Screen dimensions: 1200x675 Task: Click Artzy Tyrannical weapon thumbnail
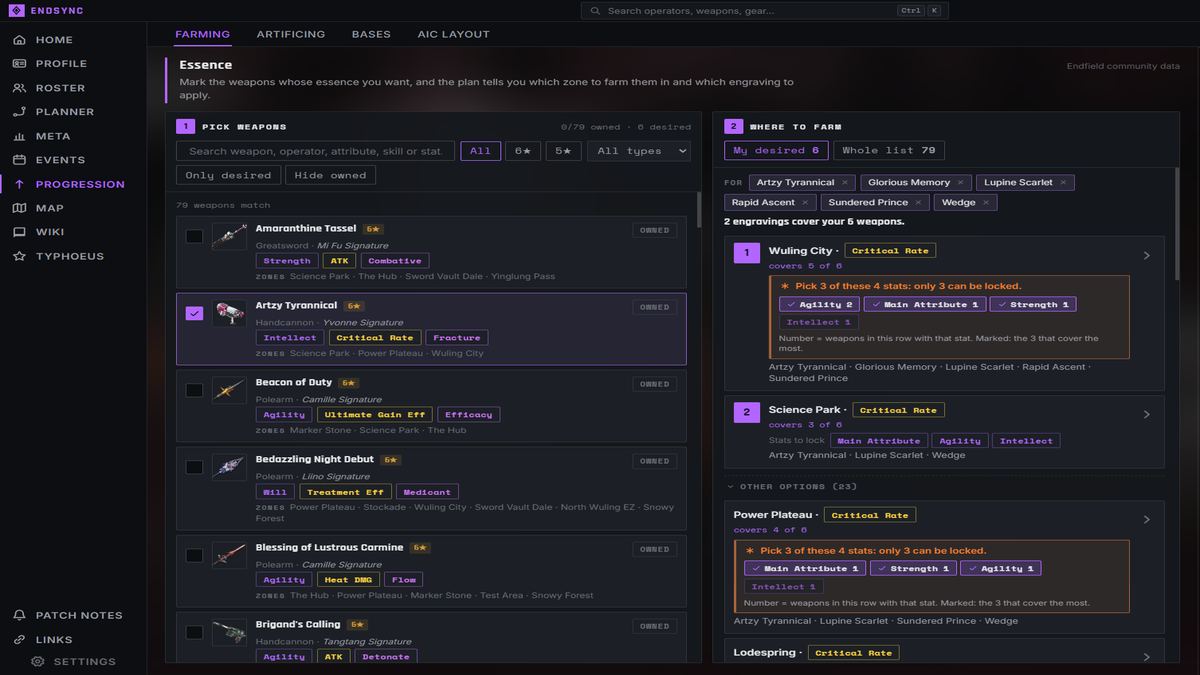[229, 314]
